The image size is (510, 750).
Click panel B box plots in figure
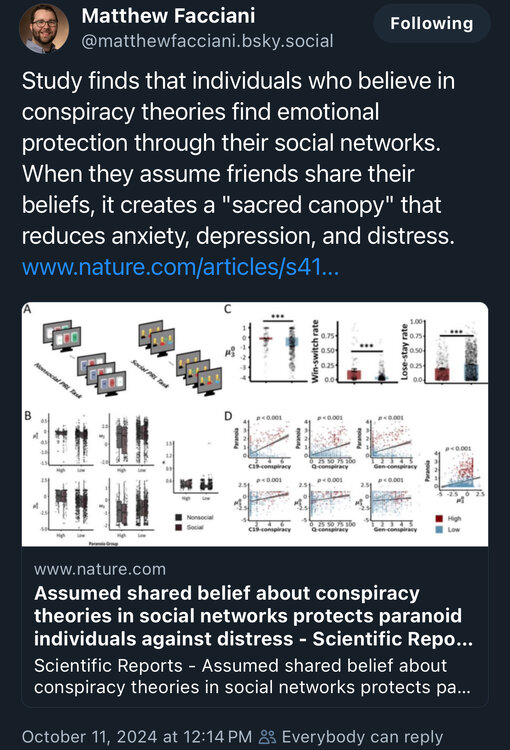pos(123,477)
